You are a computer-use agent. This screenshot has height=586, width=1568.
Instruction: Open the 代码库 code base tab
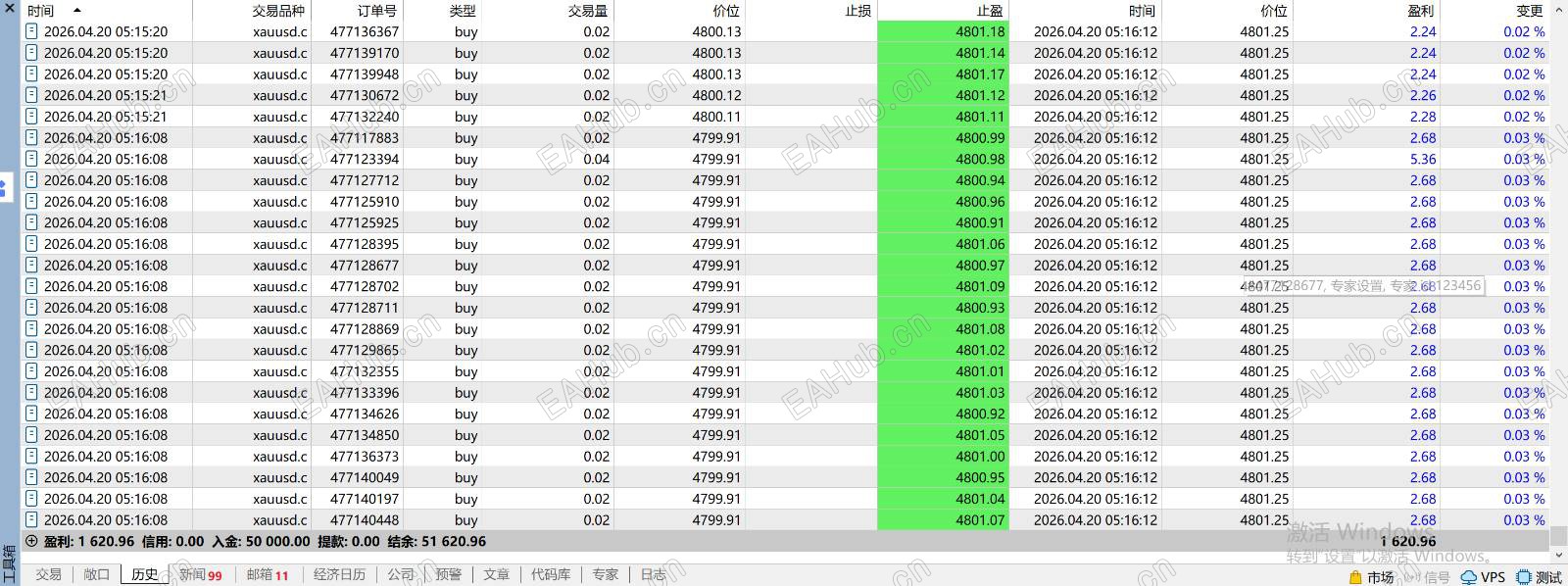tap(551, 574)
